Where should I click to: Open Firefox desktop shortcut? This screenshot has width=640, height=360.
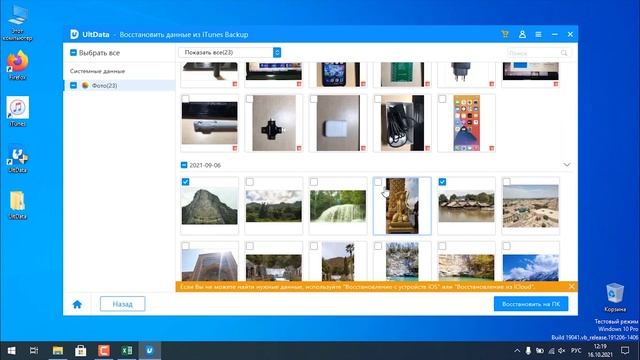[x=17, y=65]
